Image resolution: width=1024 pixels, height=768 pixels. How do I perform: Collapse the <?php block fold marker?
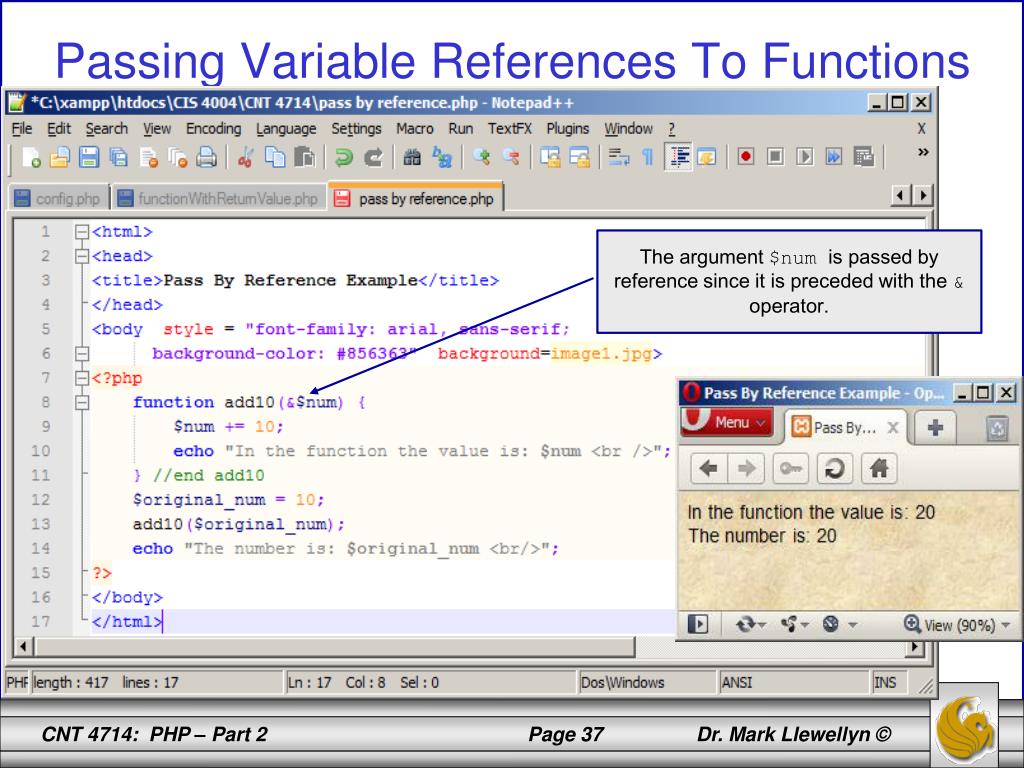(x=82, y=379)
